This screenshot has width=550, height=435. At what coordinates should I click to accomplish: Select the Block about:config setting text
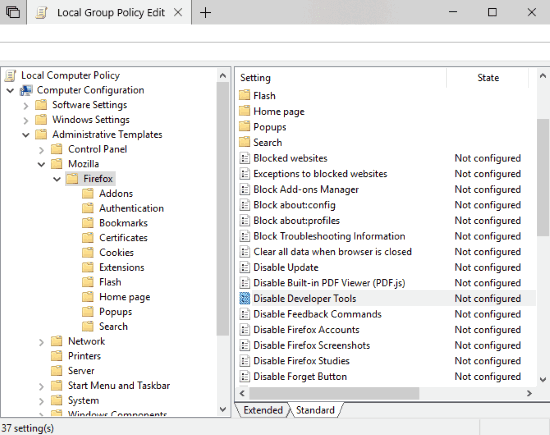click(294, 205)
